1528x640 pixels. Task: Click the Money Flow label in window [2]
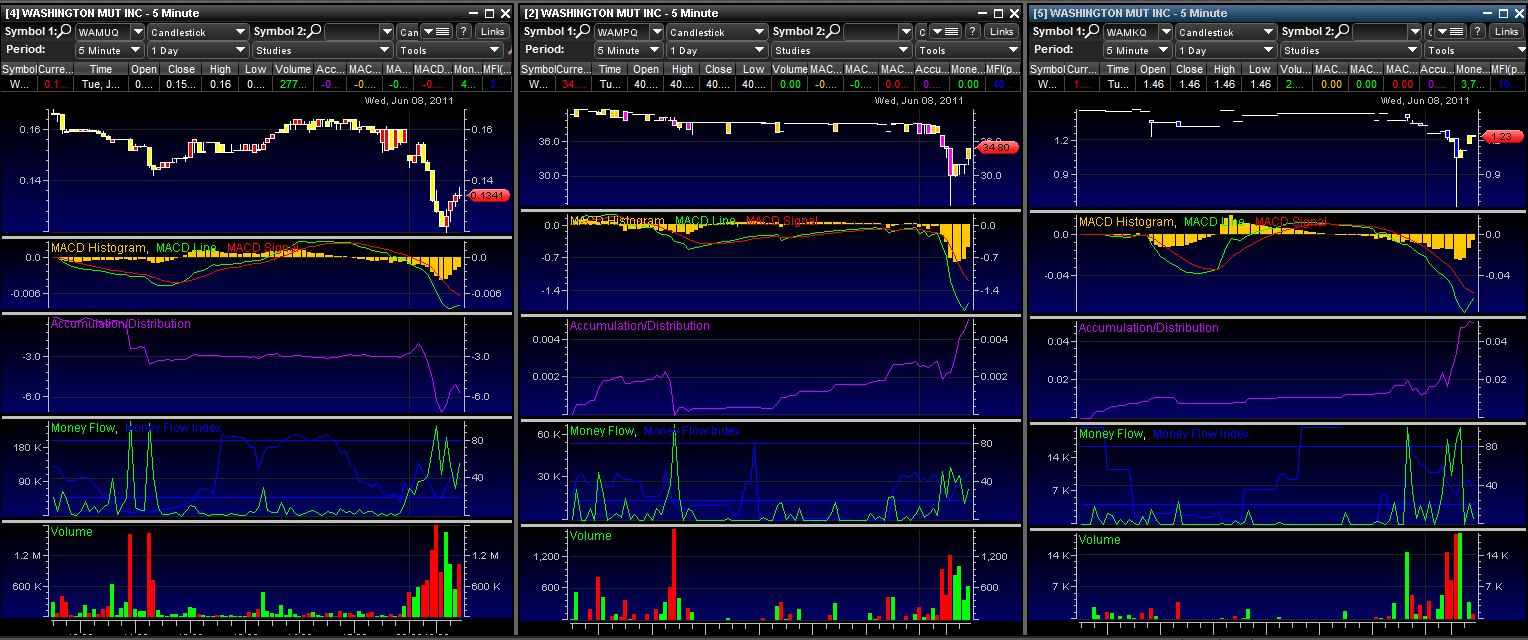[x=601, y=430]
